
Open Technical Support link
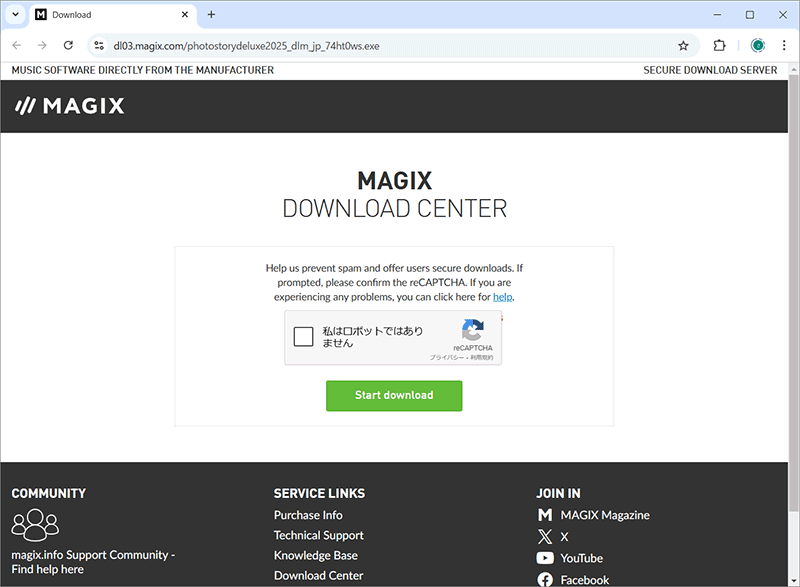click(x=319, y=535)
